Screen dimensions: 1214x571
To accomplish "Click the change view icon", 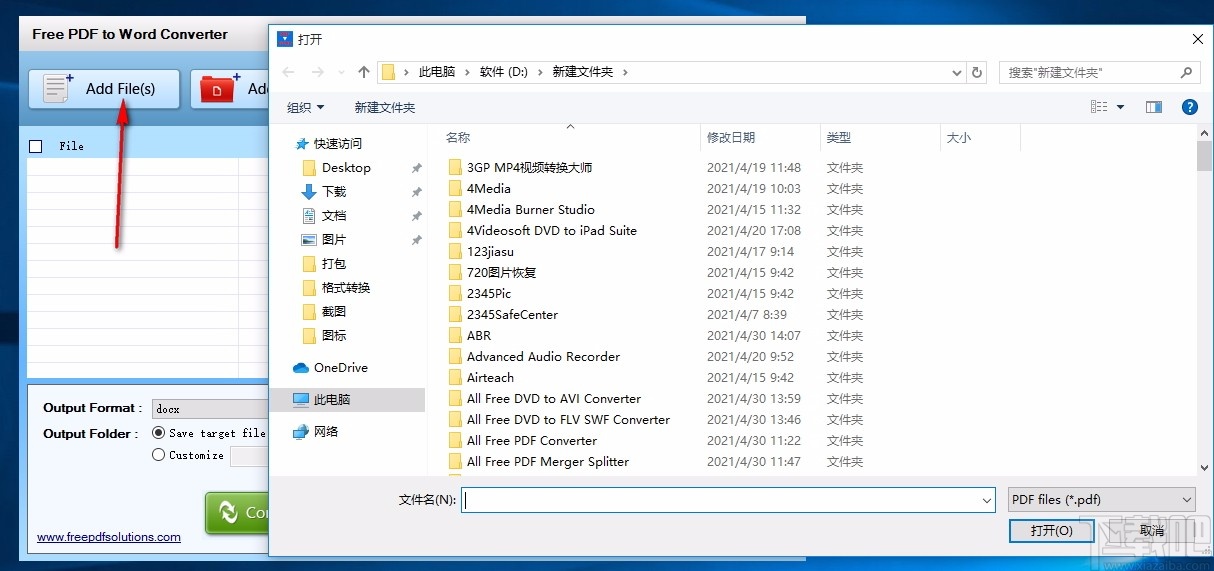I will pos(1099,107).
